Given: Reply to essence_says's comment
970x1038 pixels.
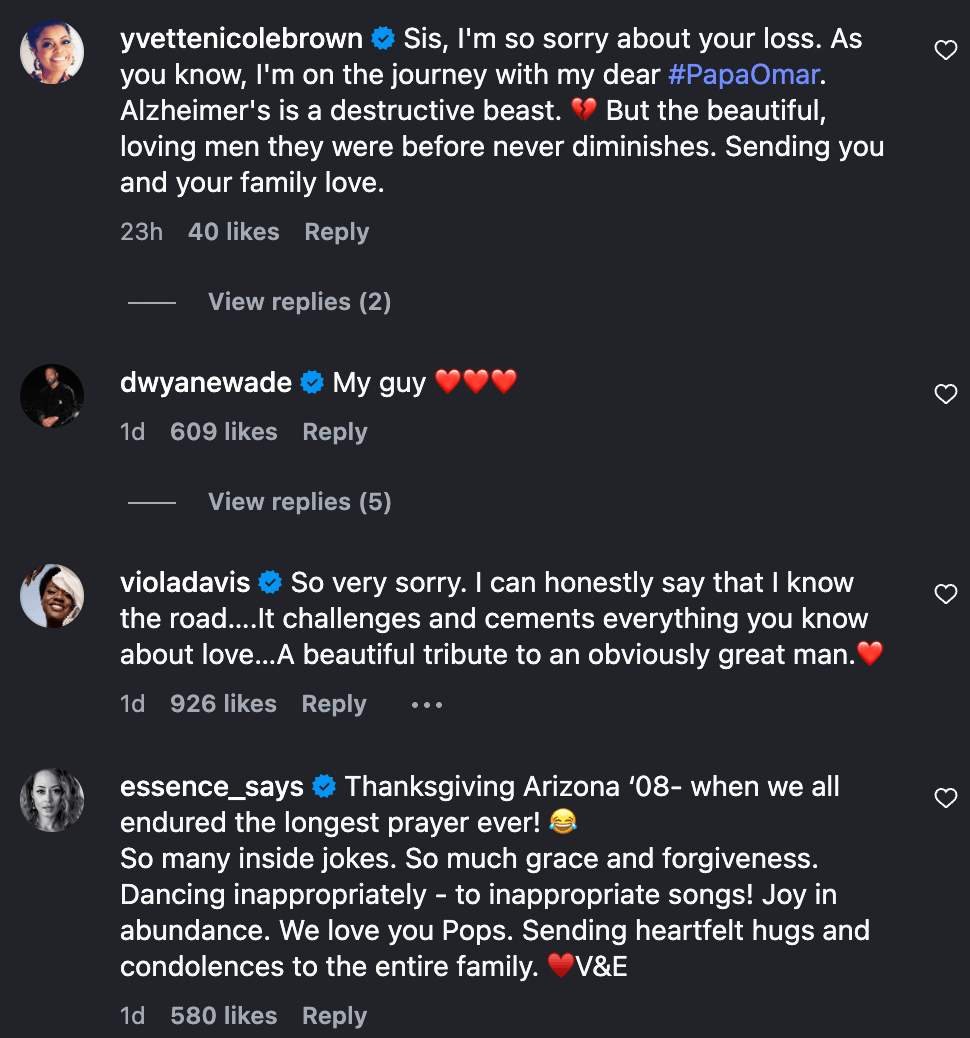Looking at the screenshot, I should click(334, 1016).
